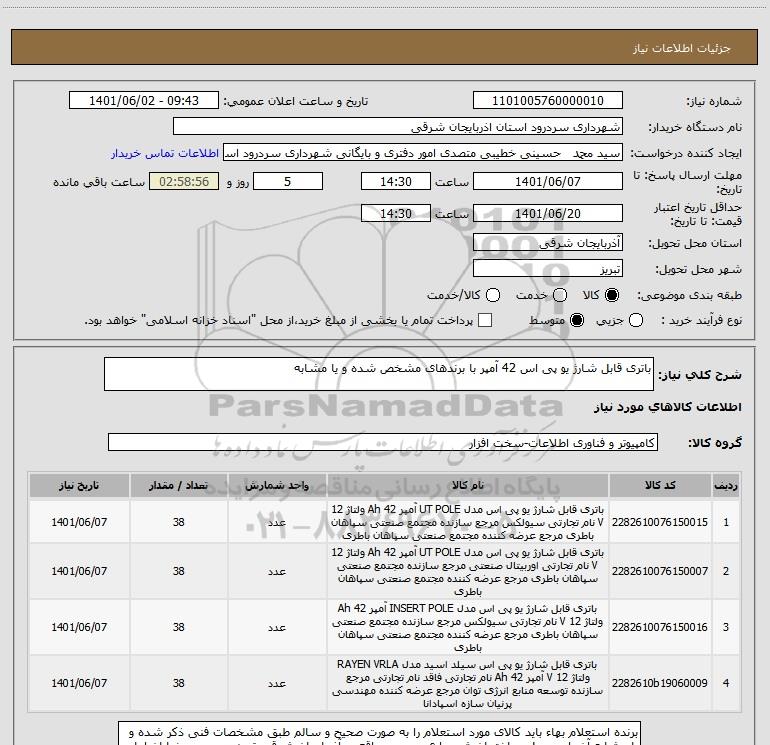Viewport: 770px width, 745px height.
Task: Click the buyer notes text box at bottom
Action: tap(379, 733)
